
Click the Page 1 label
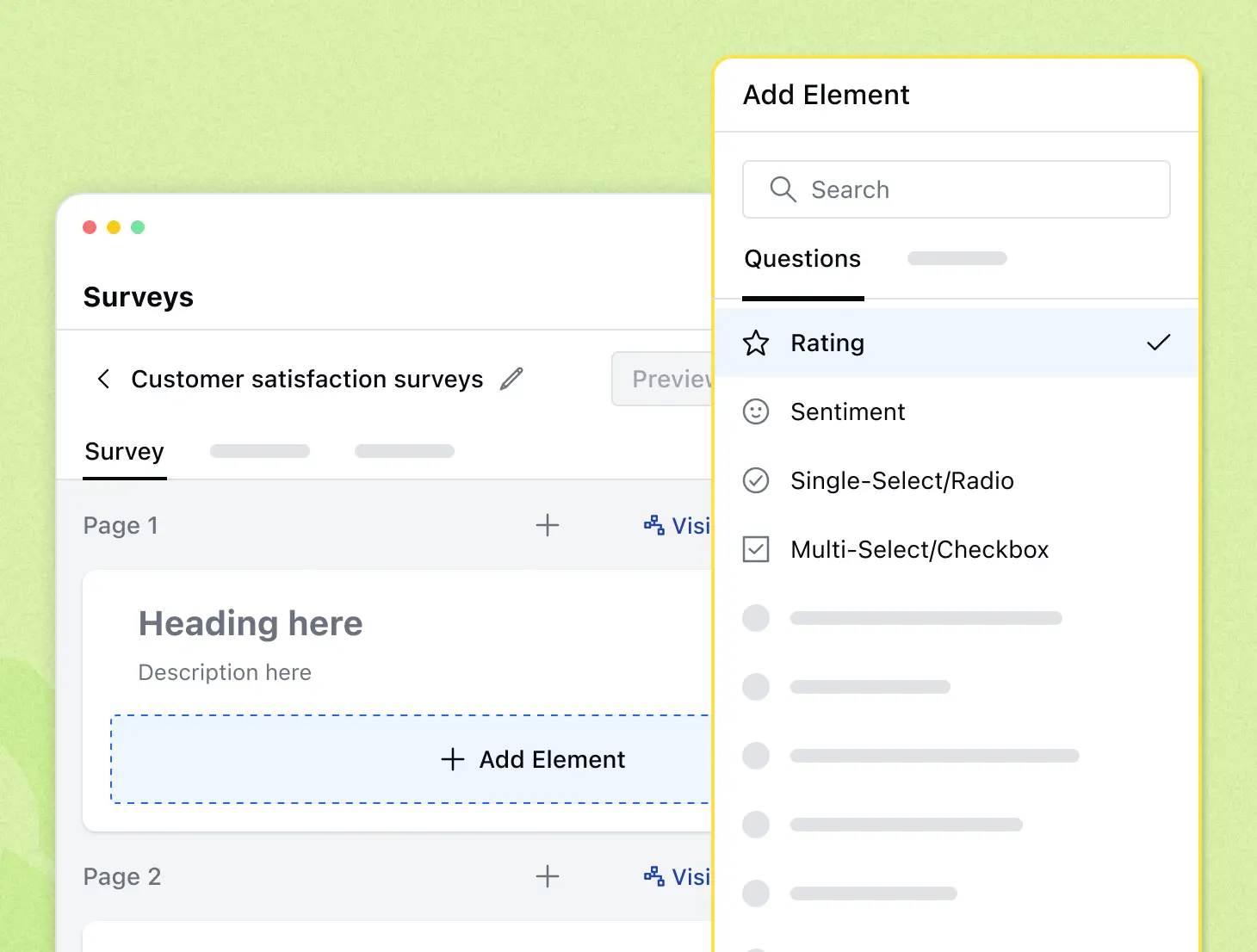[121, 525]
